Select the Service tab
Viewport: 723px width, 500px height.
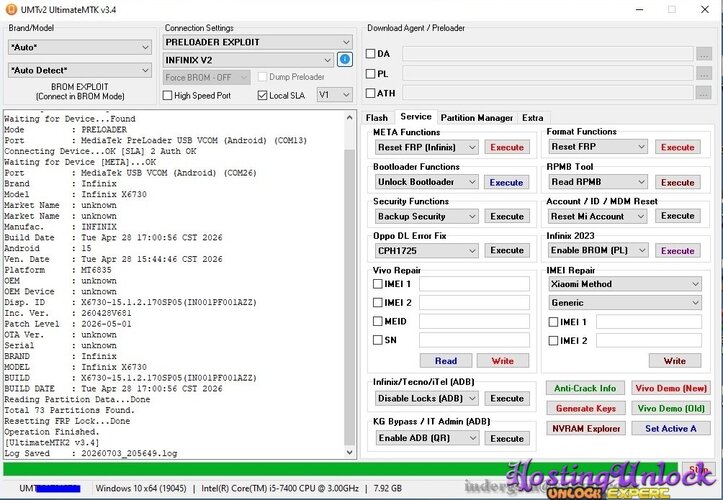tap(415, 117)
